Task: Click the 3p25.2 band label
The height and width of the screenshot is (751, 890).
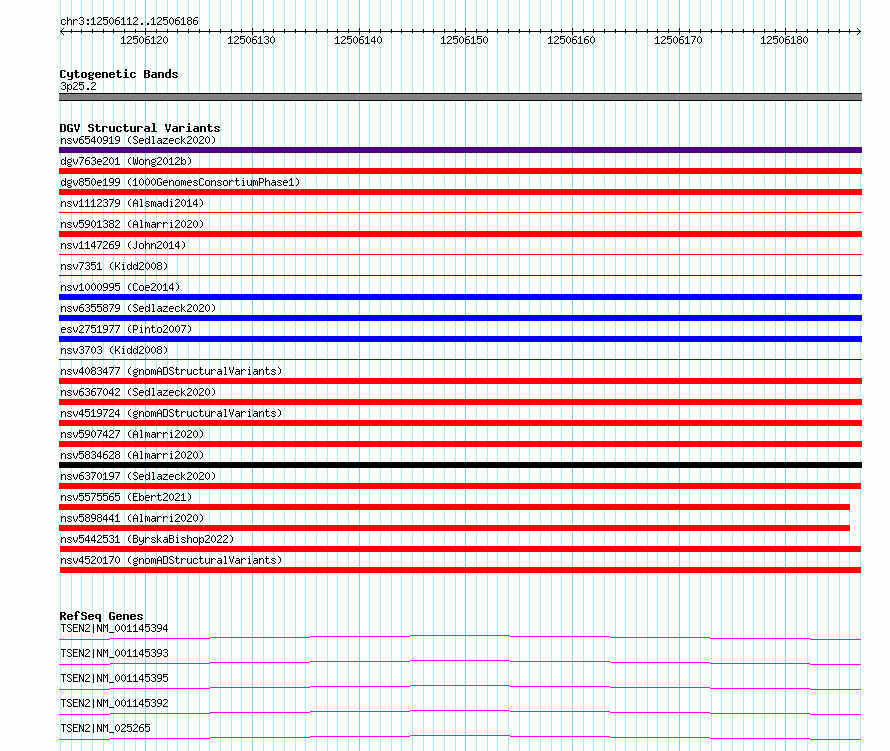Action: (x=78, y=86)
